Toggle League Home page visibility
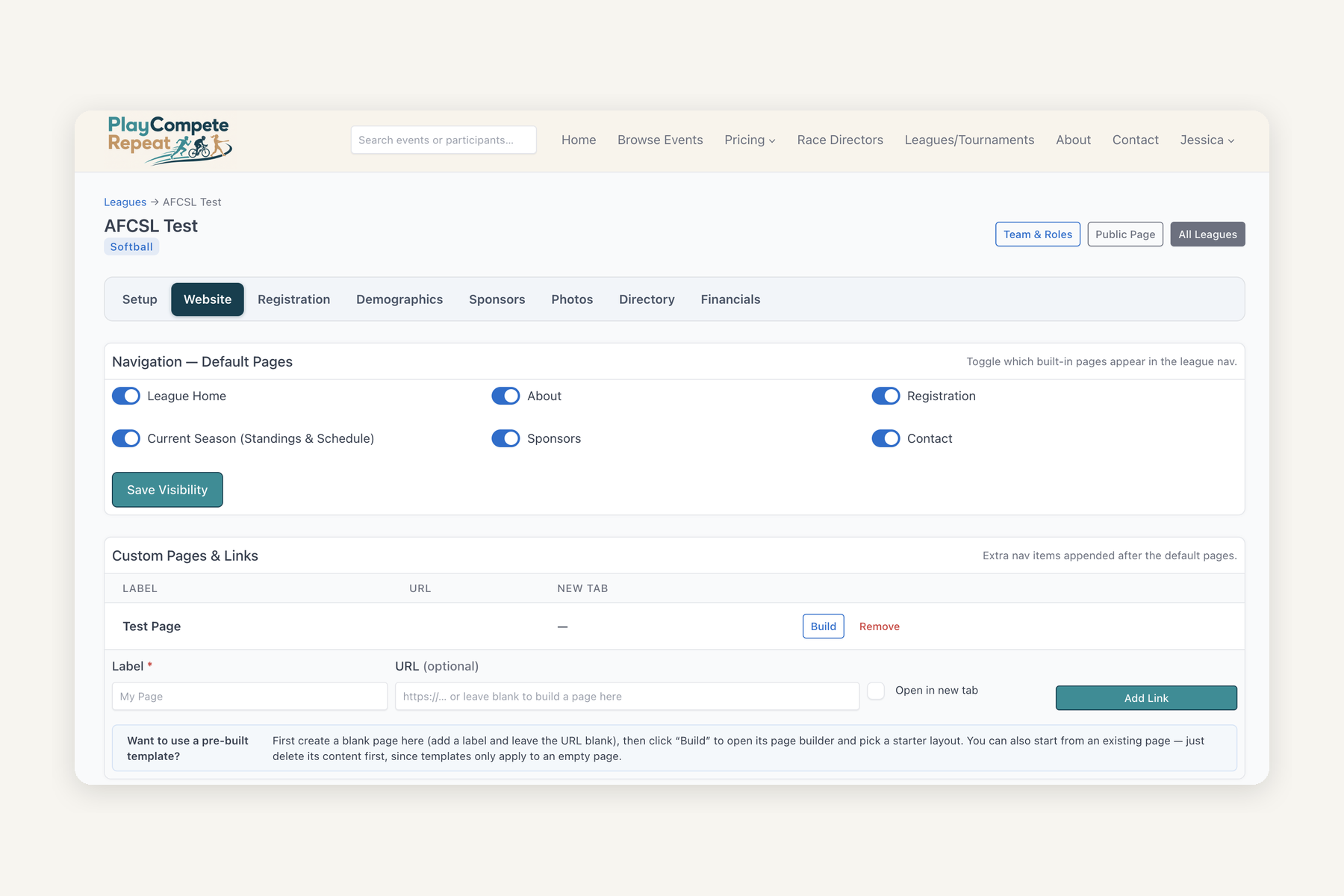Image resolution: width=1344 pixels, height=896 pixels. [x=126, y=396]
